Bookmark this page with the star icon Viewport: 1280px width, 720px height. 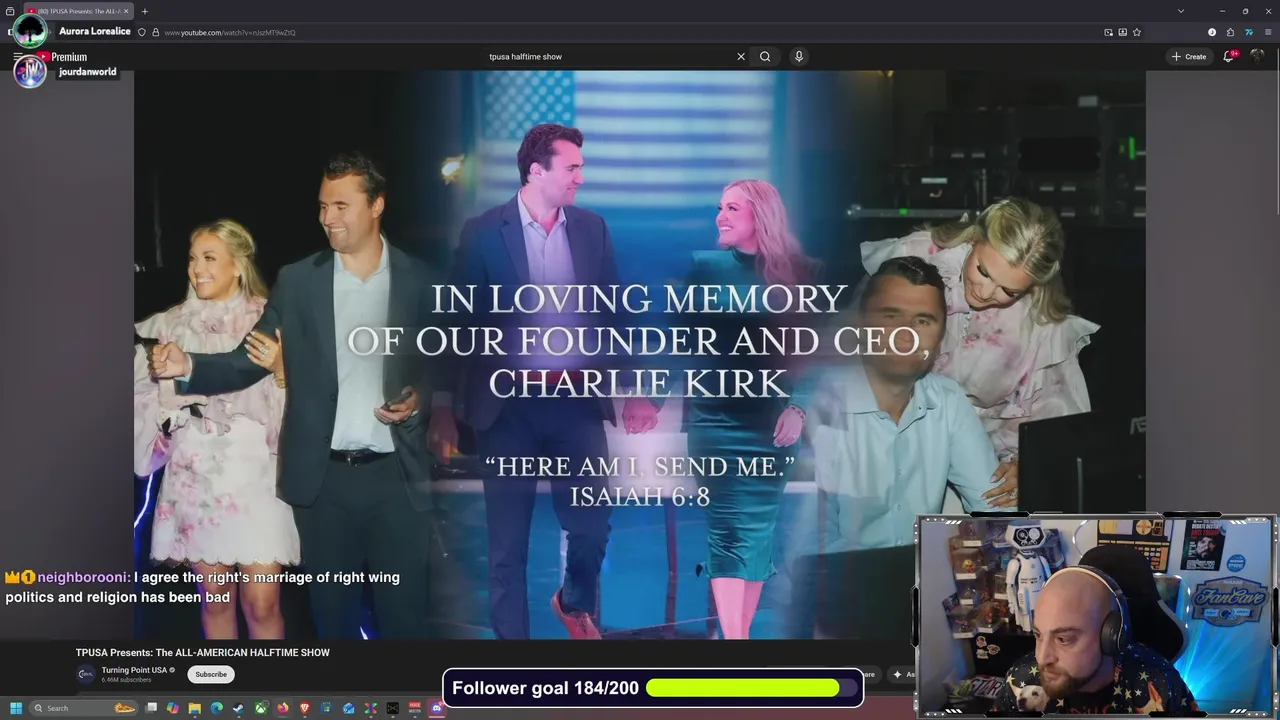click(1137, 32)
